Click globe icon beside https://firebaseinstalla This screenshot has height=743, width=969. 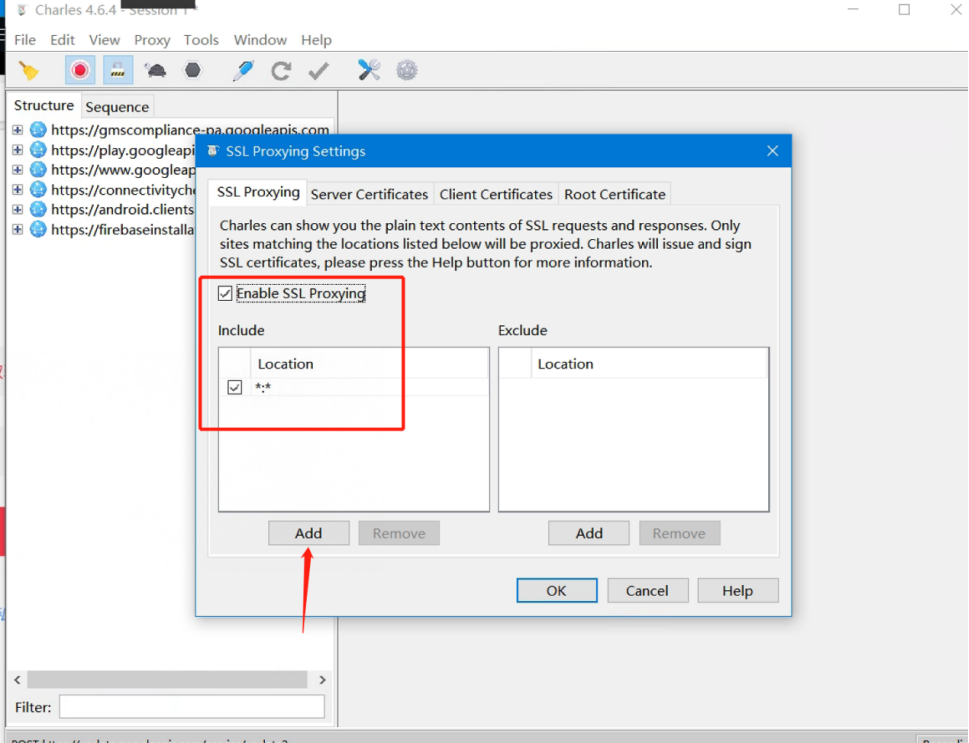(38, 229)
